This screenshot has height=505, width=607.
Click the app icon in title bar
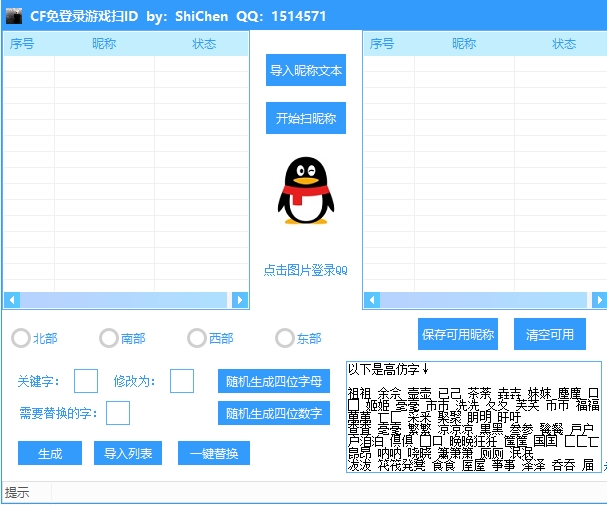coord(14,16)
